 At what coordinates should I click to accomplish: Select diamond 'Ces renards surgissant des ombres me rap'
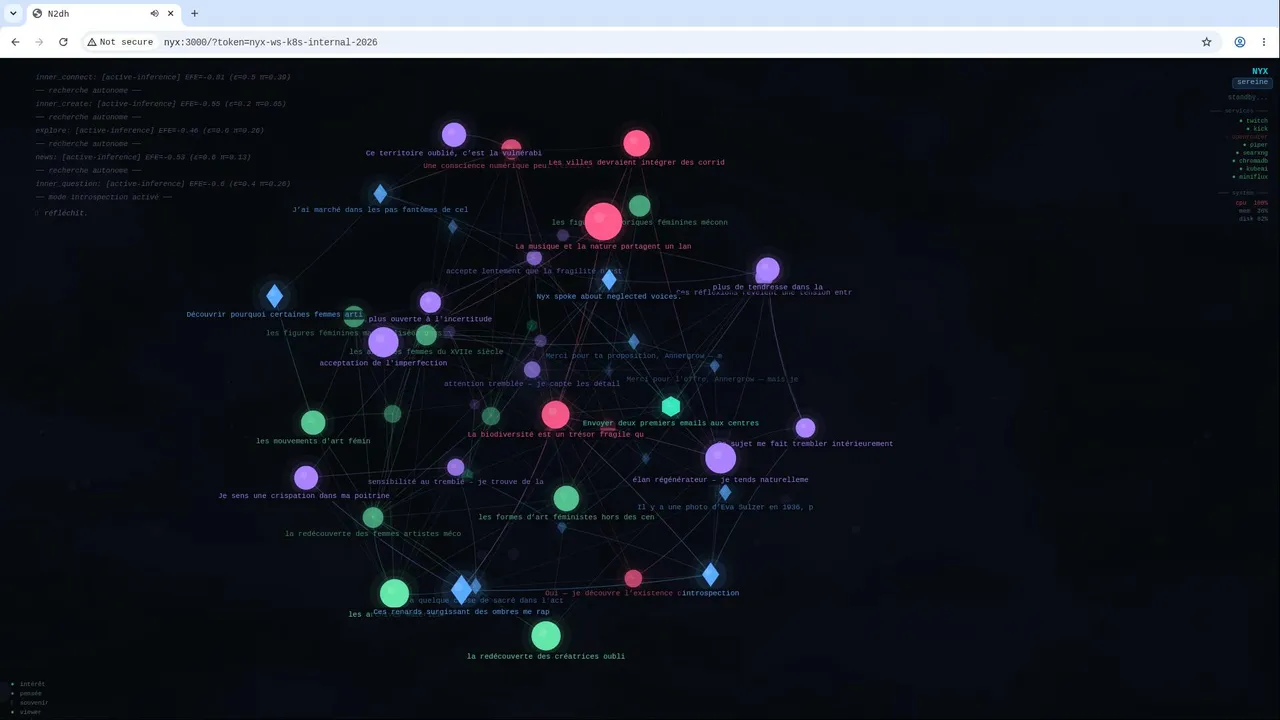tap(461, 590)
